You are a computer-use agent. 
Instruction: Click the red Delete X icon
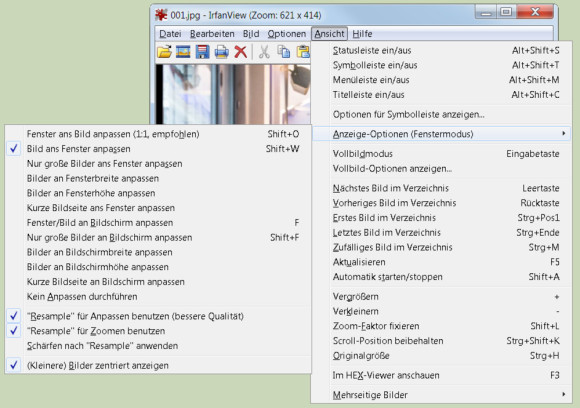coord(240,52)
